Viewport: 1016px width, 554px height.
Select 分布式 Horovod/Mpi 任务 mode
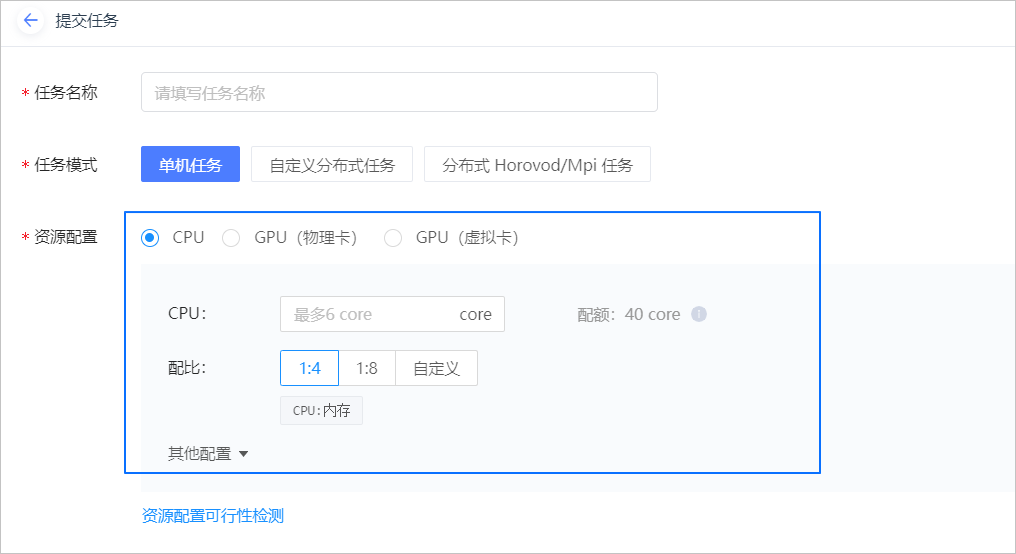coord(537,165)
